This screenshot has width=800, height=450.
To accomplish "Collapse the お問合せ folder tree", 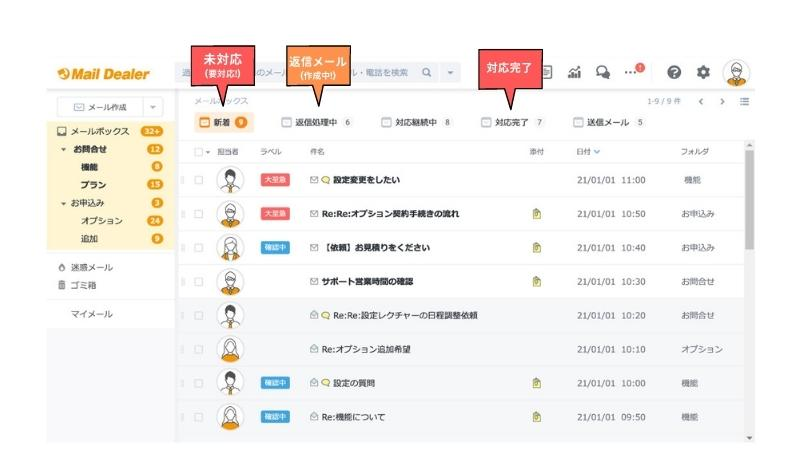I will [x=64, y=150].
